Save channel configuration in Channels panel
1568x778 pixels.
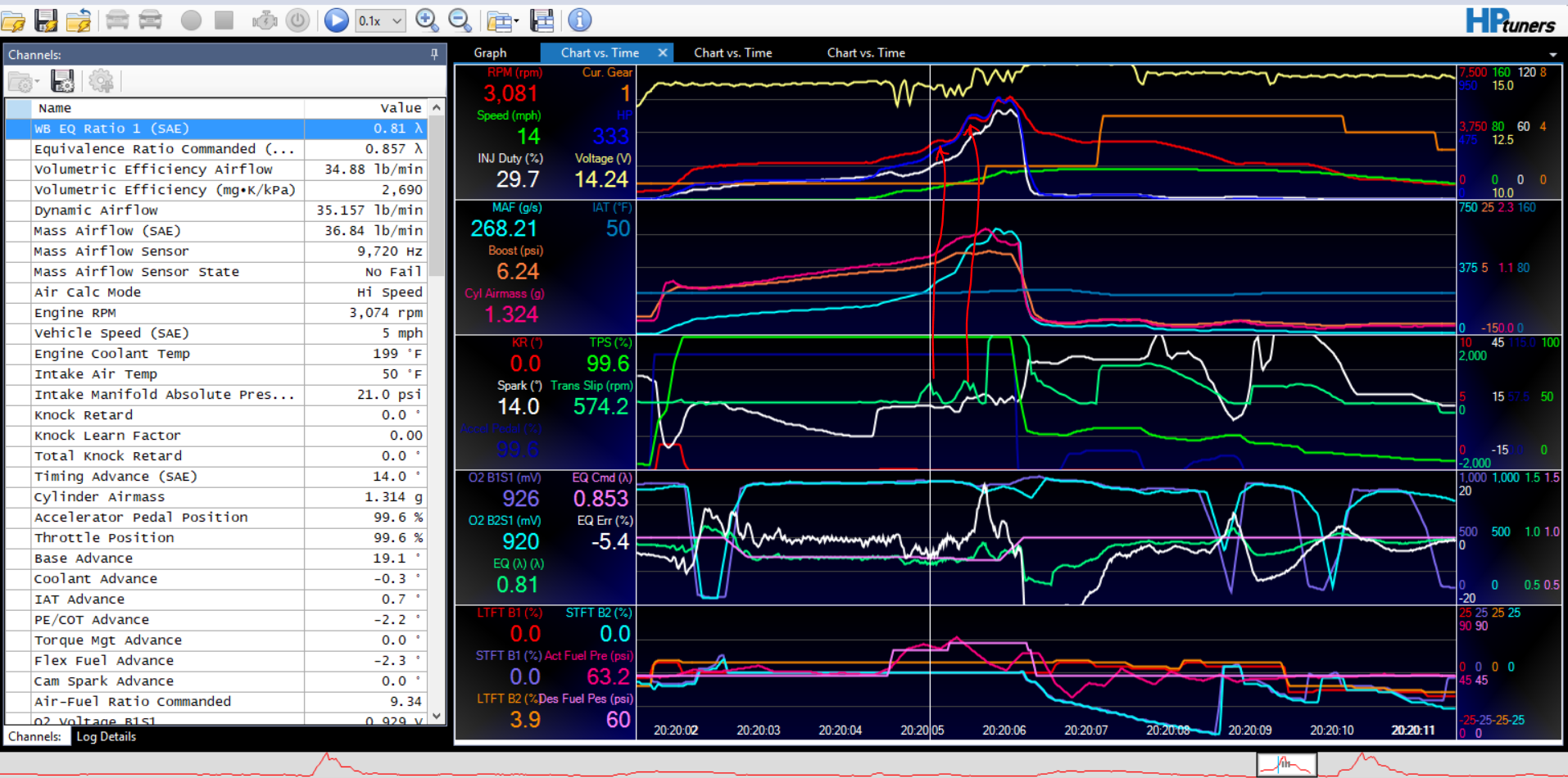pos(62,81)
